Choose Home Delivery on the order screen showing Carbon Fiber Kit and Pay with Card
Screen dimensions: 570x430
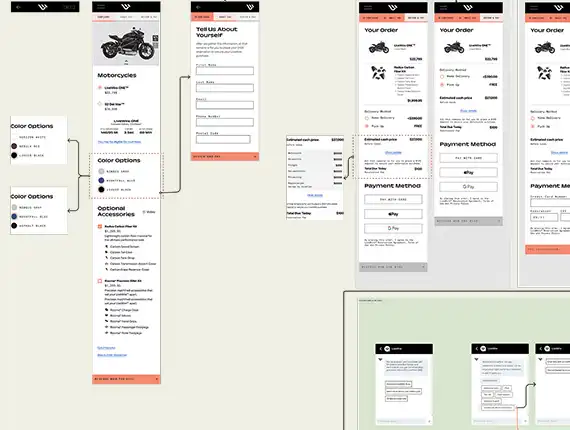pos(367,118)
